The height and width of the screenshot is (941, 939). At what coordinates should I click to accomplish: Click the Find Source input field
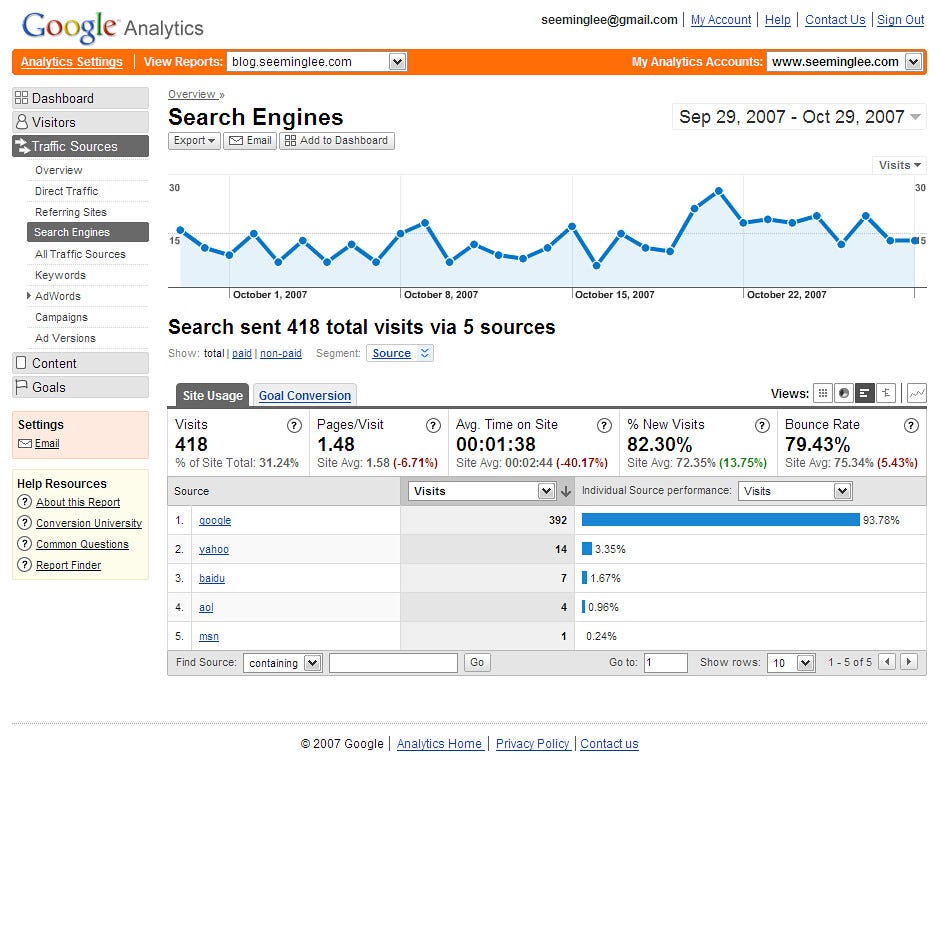click(392, 662)
